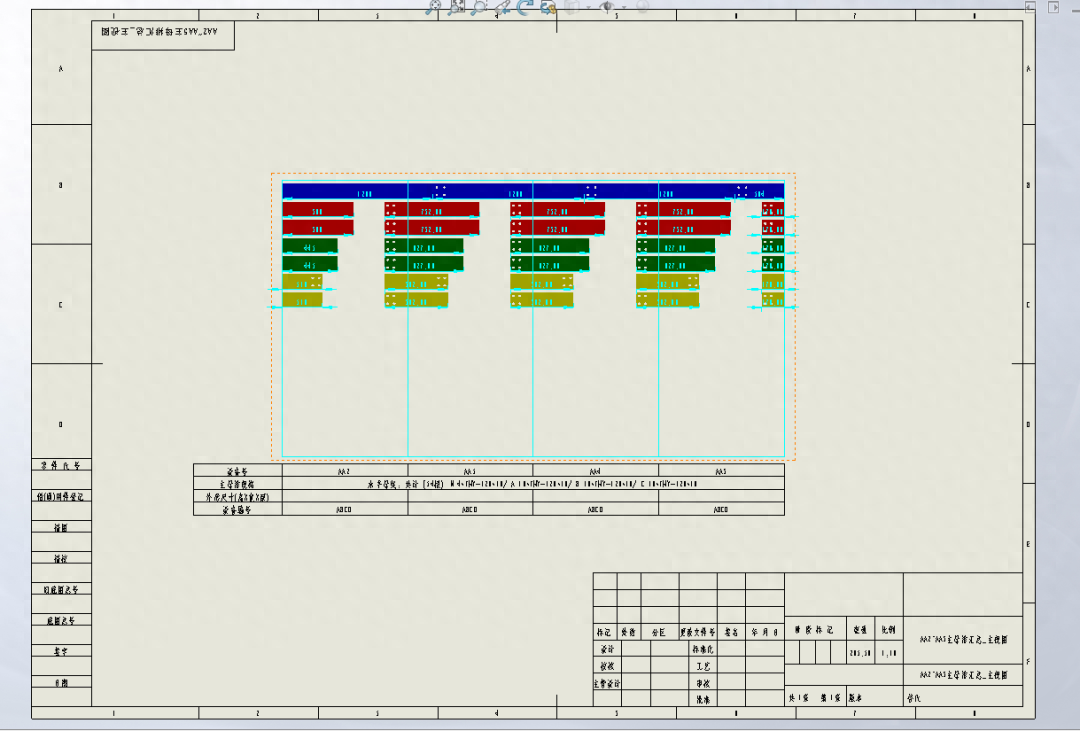Viewport: 1080px width, 731px height.
Task: Click the 日期 cell in the left margin
Action: click(x=61, y=683)
